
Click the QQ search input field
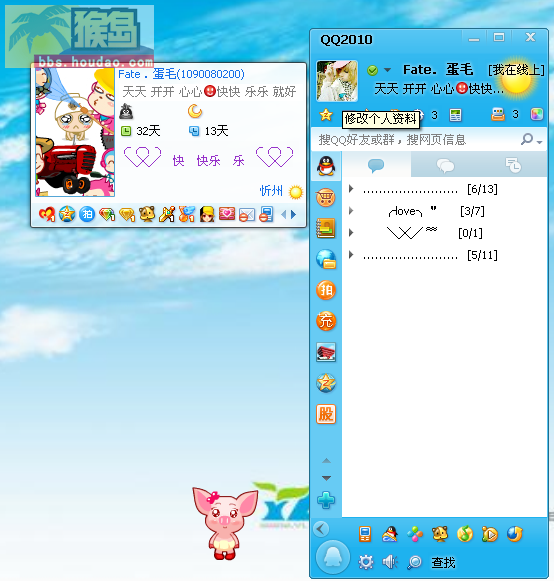[x=415, y=140]
